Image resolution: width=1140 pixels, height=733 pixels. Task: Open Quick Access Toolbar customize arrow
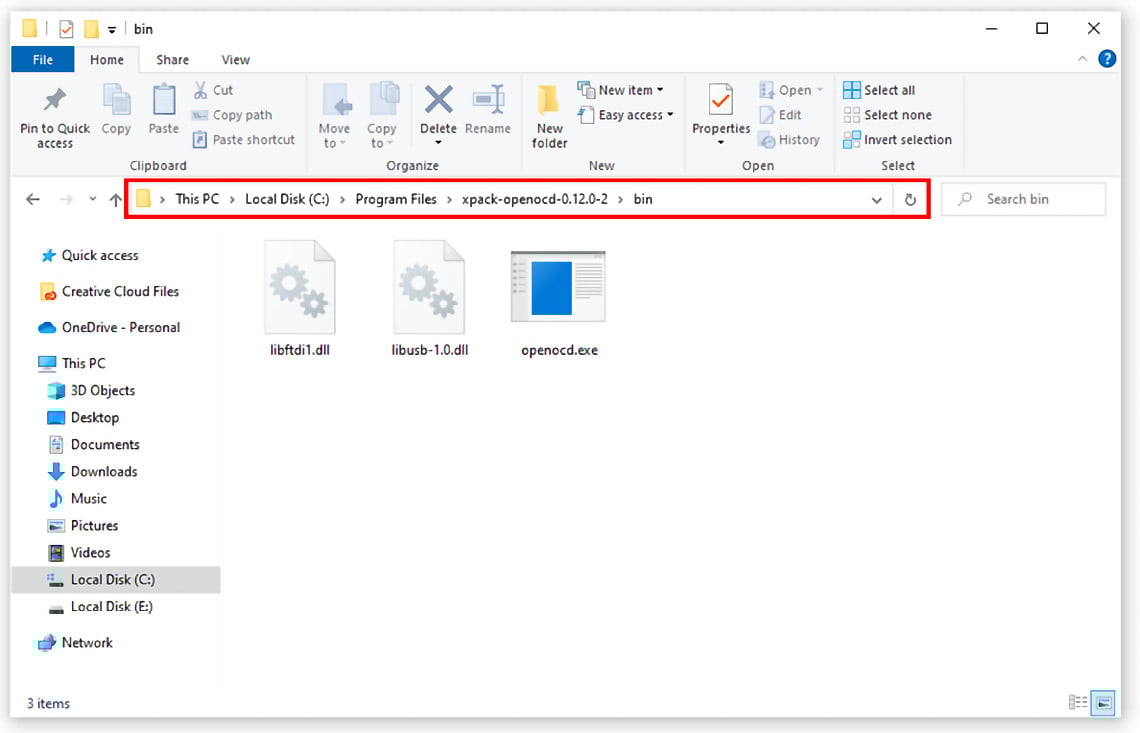[111, 30]
